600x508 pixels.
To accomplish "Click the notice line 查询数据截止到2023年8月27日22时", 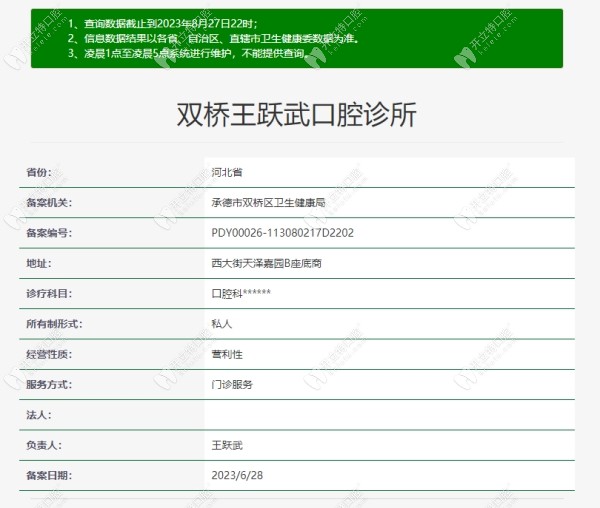I will 163,24.
